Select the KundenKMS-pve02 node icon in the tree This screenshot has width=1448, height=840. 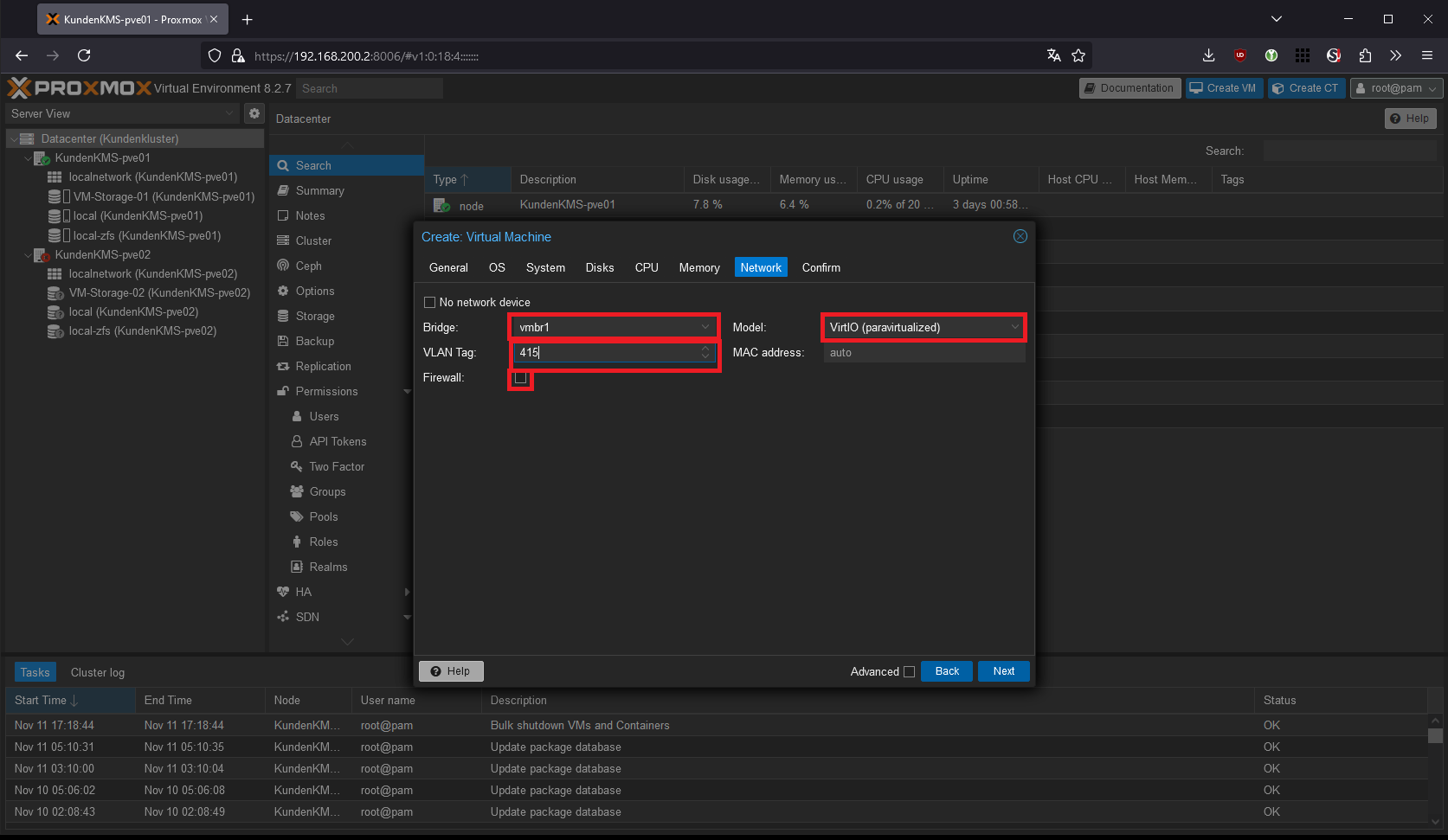click(42, 255)
